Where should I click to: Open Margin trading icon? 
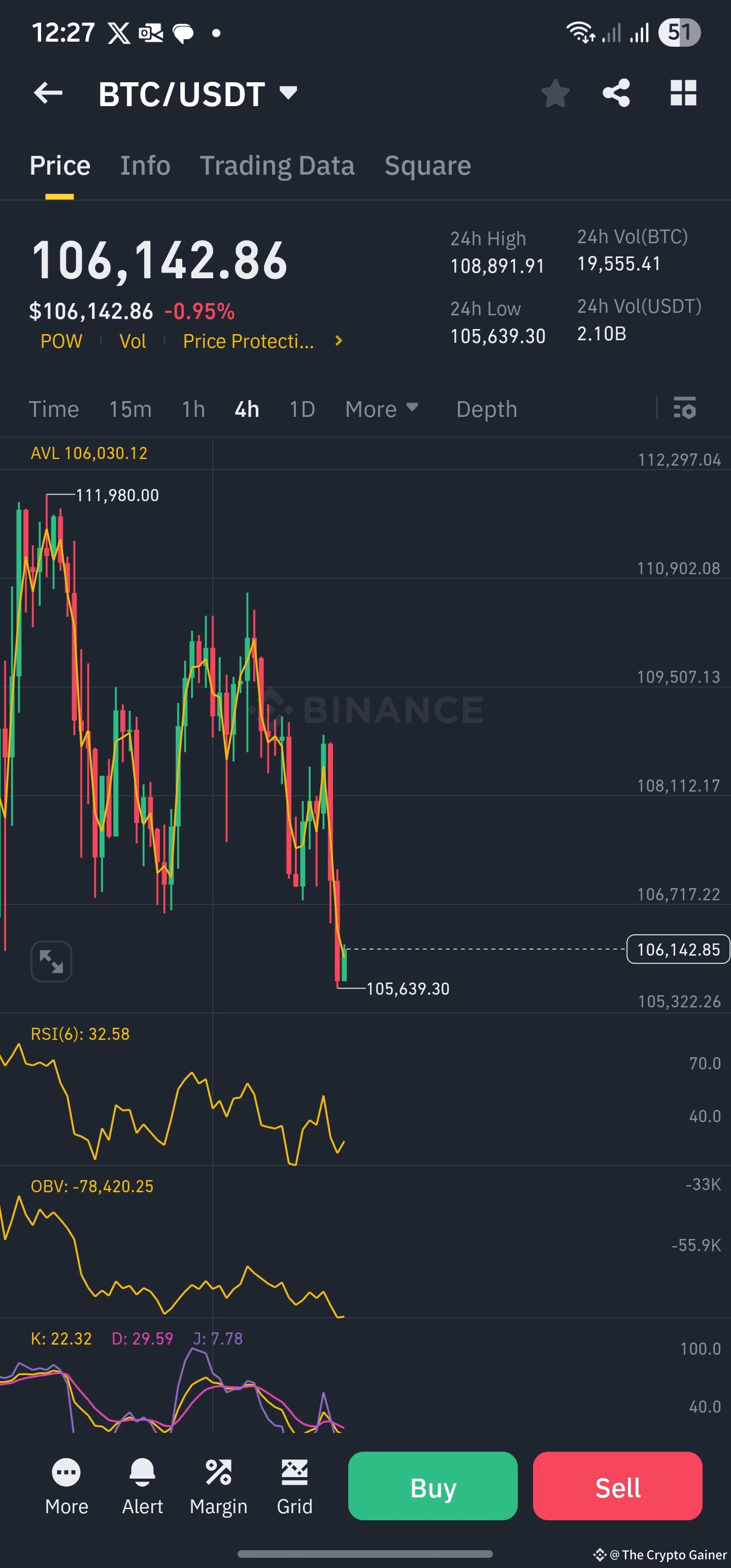point(218,1485)
